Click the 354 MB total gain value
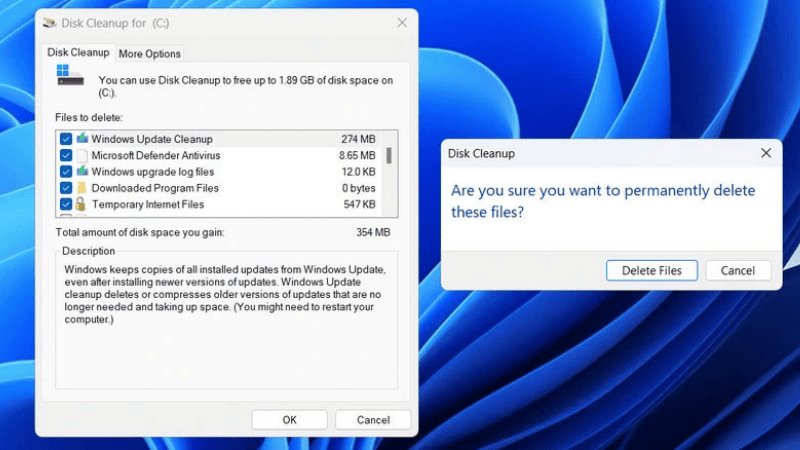 [x=373, y=232]
